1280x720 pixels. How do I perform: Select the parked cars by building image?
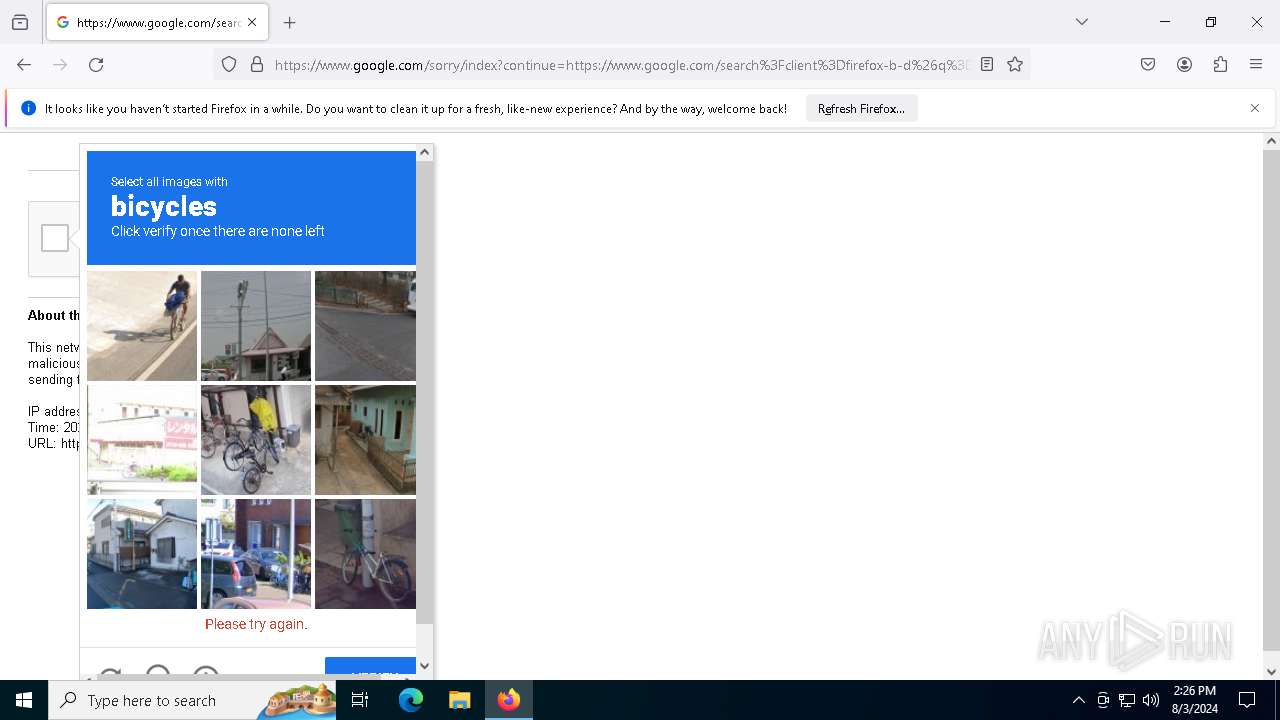256,554
